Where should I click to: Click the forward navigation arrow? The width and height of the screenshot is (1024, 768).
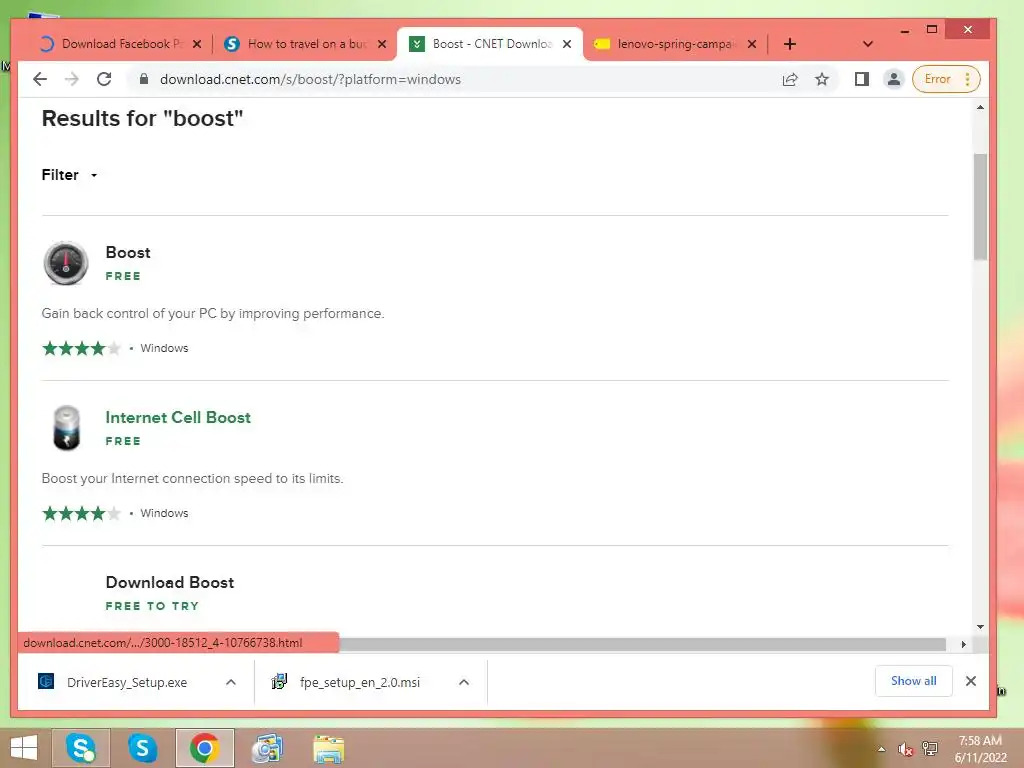72,79
